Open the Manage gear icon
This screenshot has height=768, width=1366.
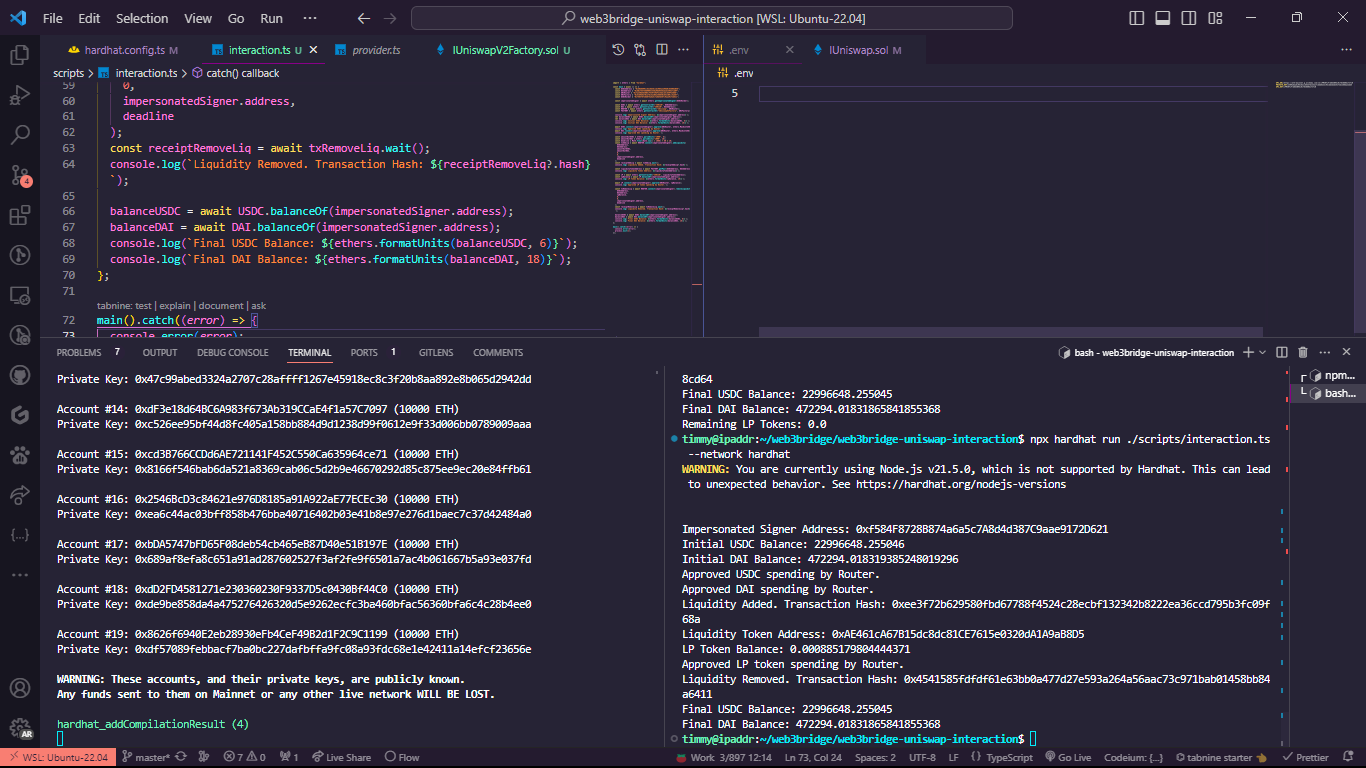(x=20, y=727)
